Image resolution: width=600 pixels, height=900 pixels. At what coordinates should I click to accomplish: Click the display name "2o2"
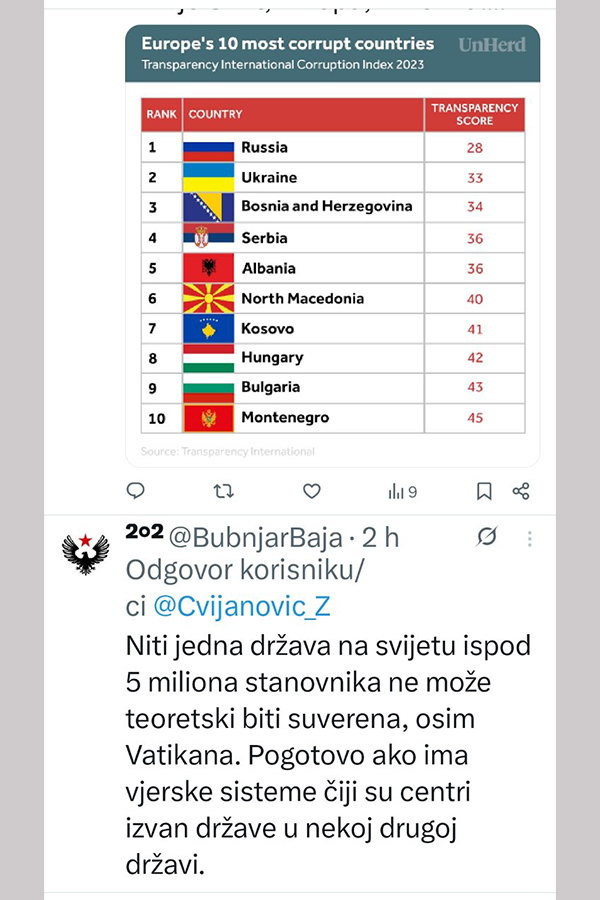143,536
